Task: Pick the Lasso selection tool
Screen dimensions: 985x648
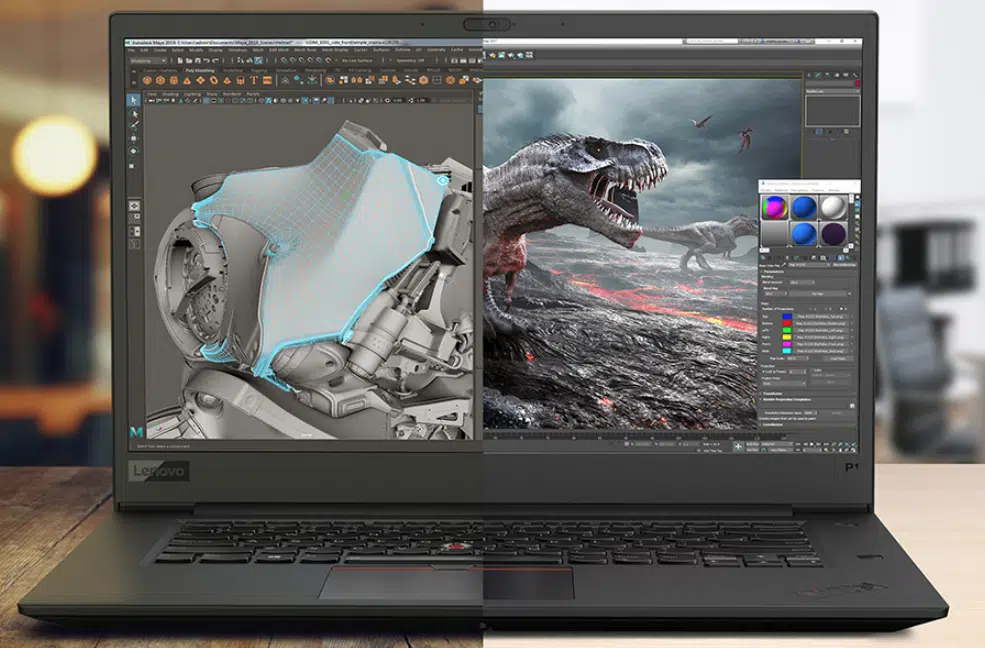Action: click(x=132, y=114)
